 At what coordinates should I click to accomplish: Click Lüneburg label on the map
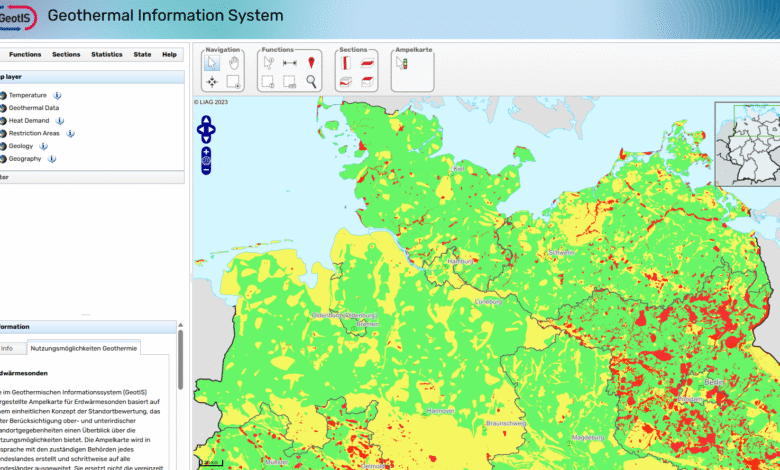click(x=488, y=301)
